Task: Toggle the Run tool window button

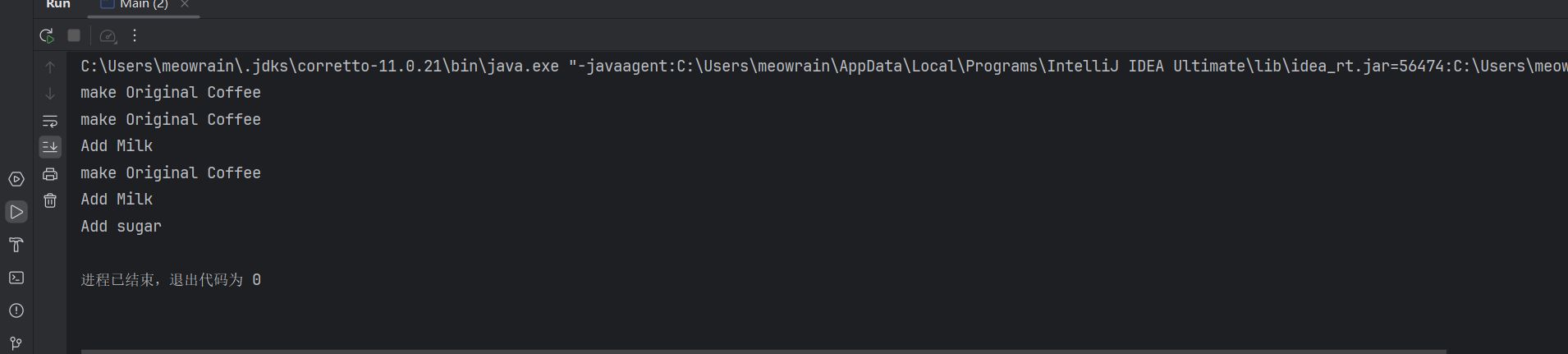Action: pos(16,212)
